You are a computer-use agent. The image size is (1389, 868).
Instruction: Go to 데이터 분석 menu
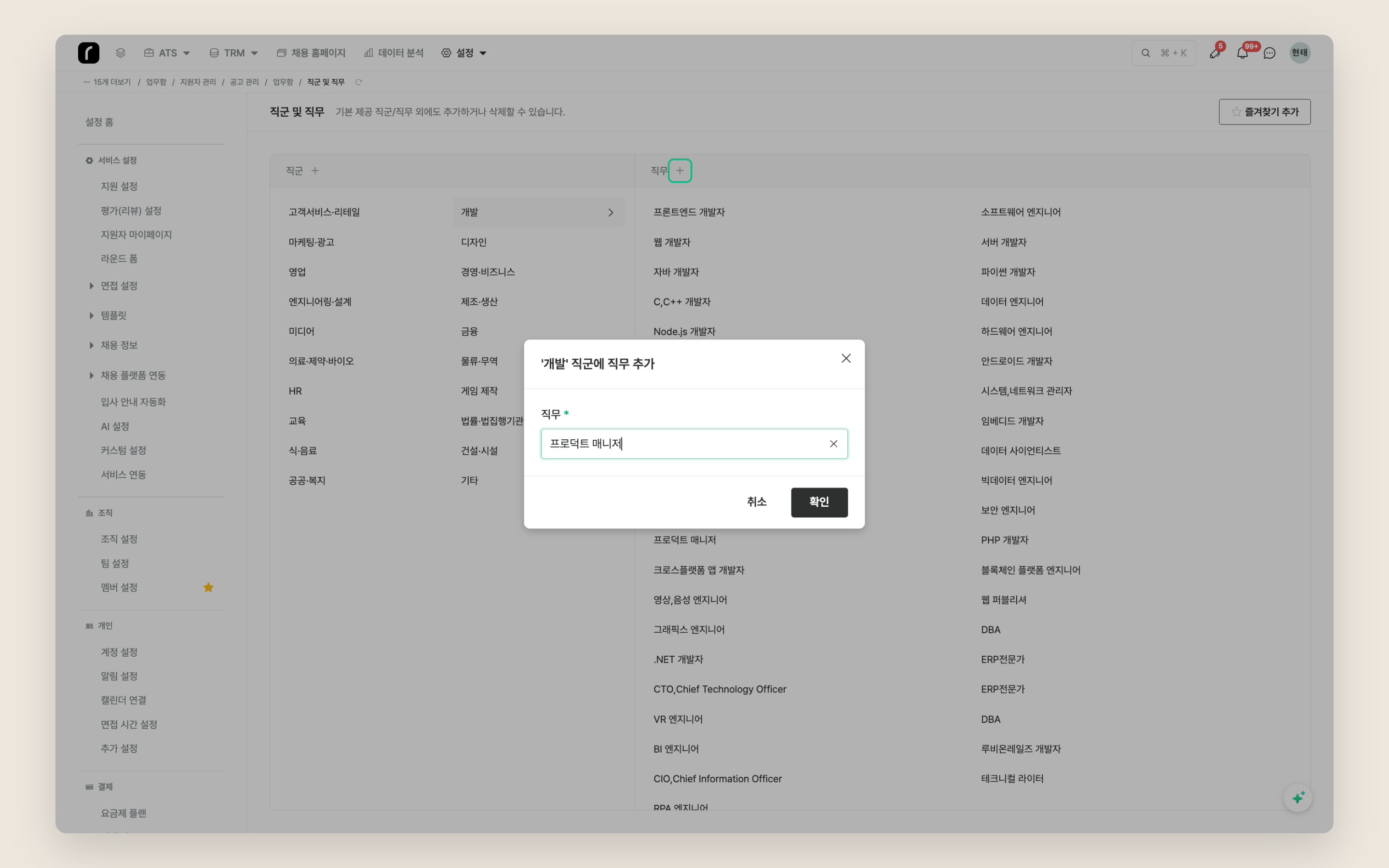tap(394, 53)
